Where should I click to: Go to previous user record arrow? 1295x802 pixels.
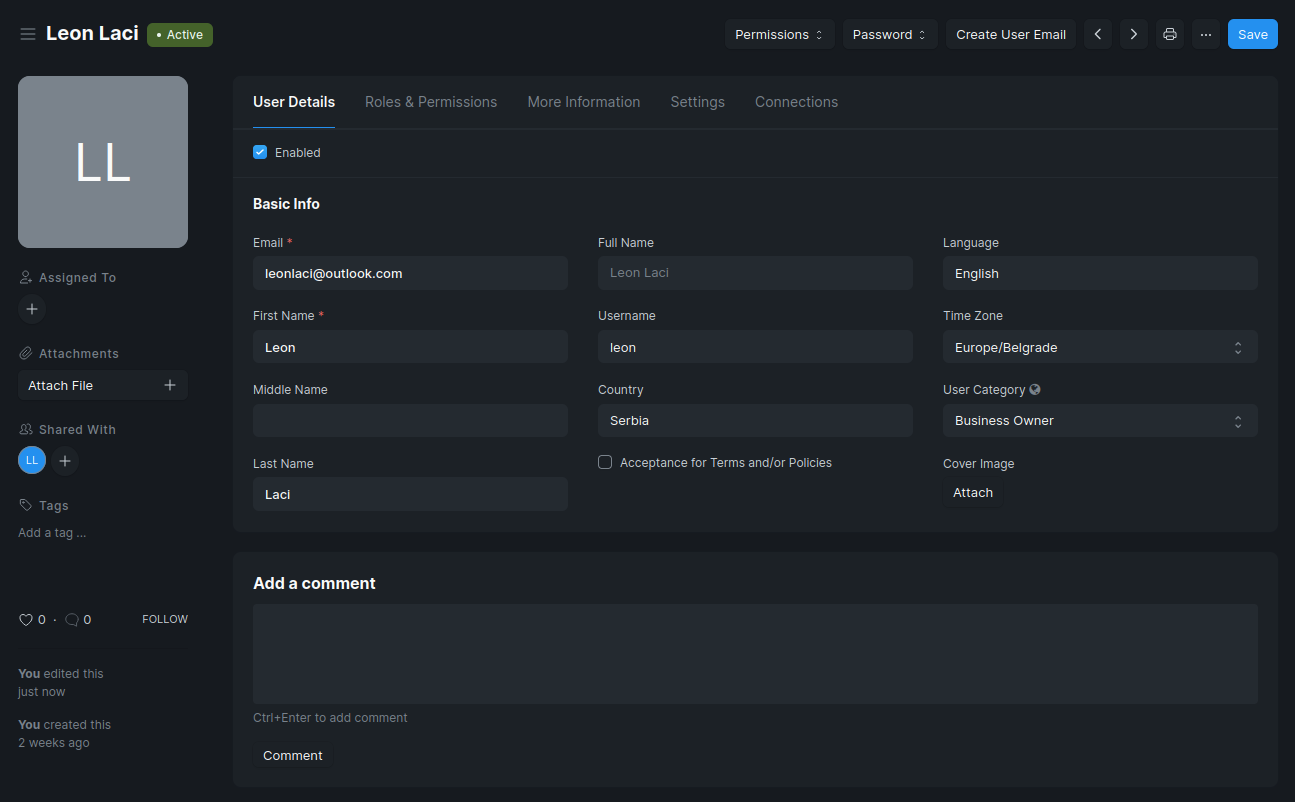pos(1098,34)
